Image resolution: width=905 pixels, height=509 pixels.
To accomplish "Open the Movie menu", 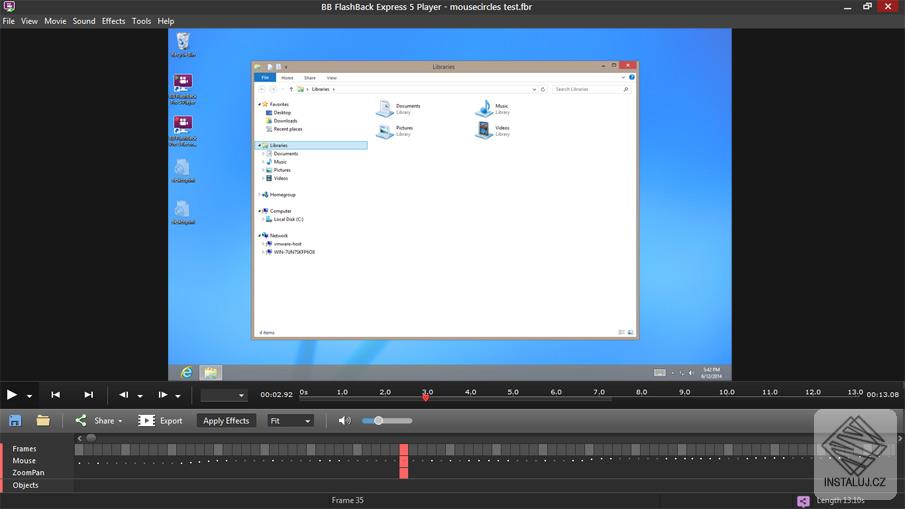I will click(55, 21).
